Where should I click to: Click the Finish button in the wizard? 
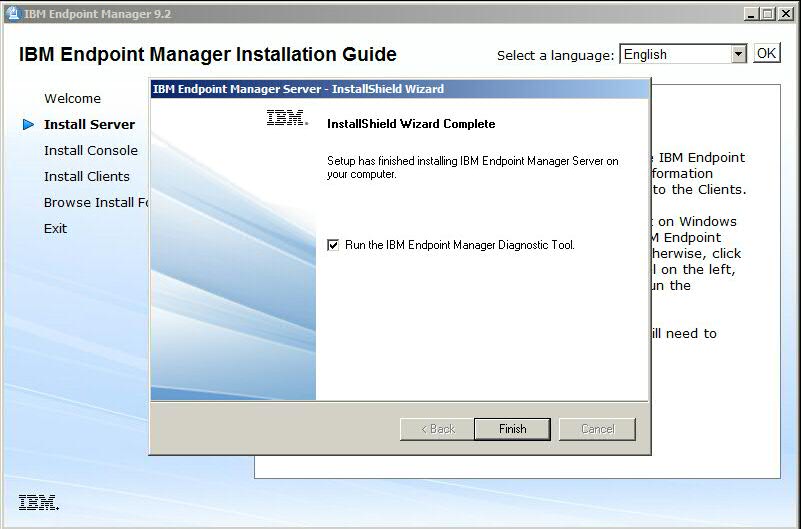click(512, 429)
